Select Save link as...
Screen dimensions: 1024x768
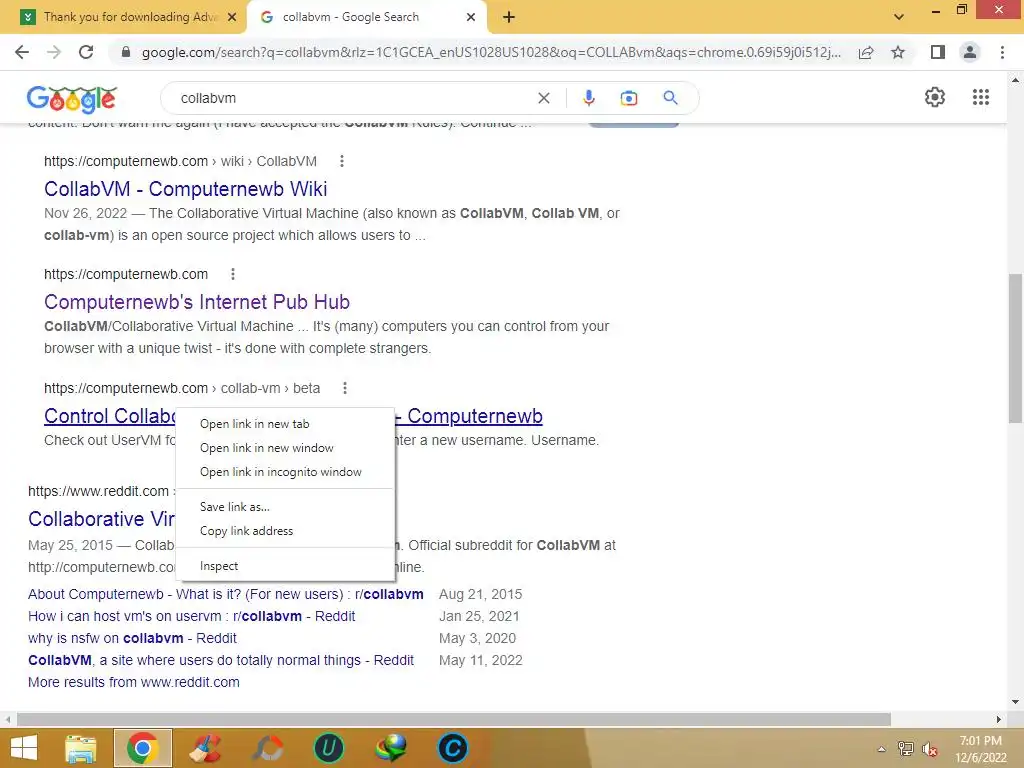tap(285, 507)
